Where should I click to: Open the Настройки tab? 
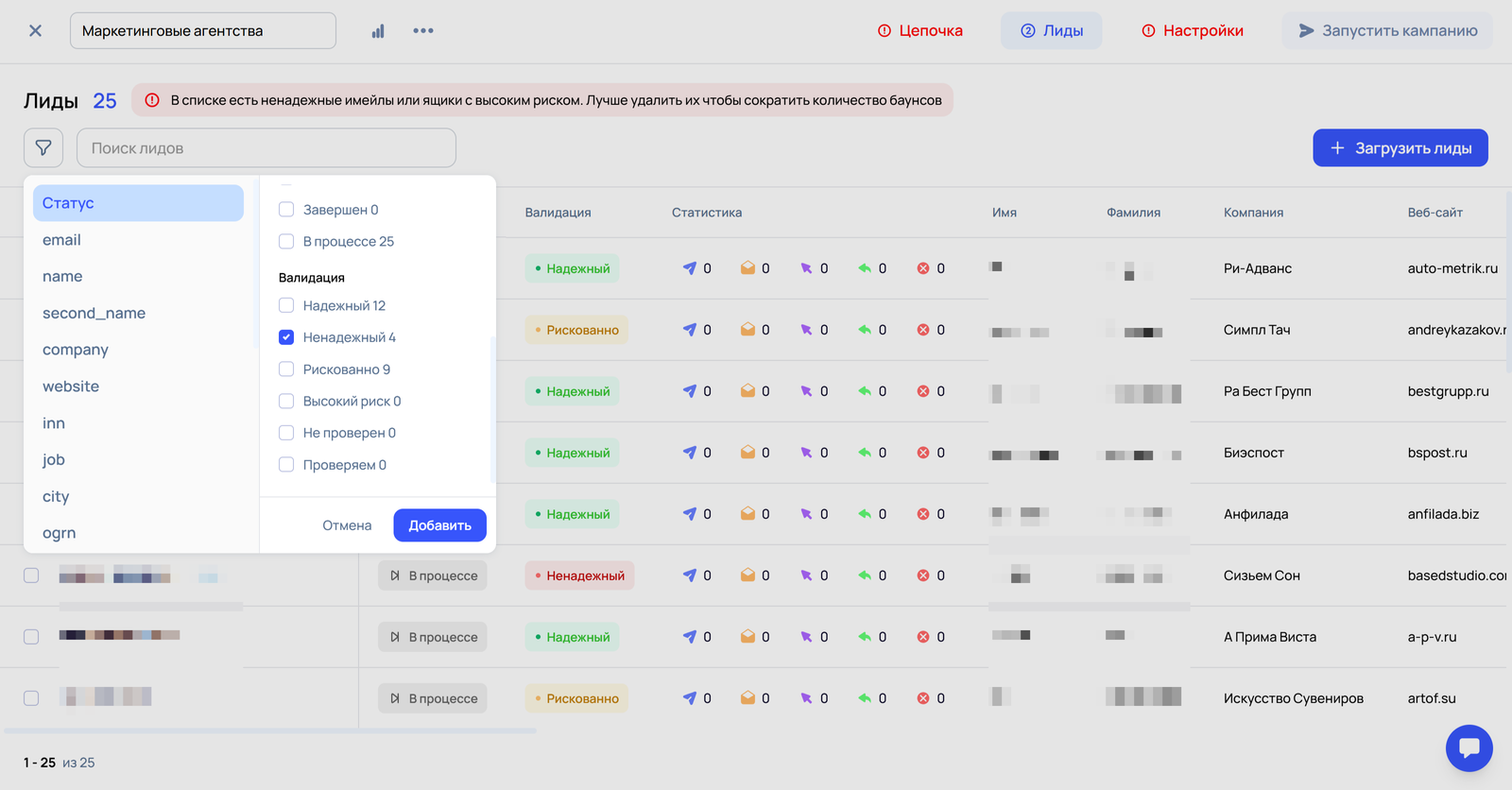tap(1192, 31)
